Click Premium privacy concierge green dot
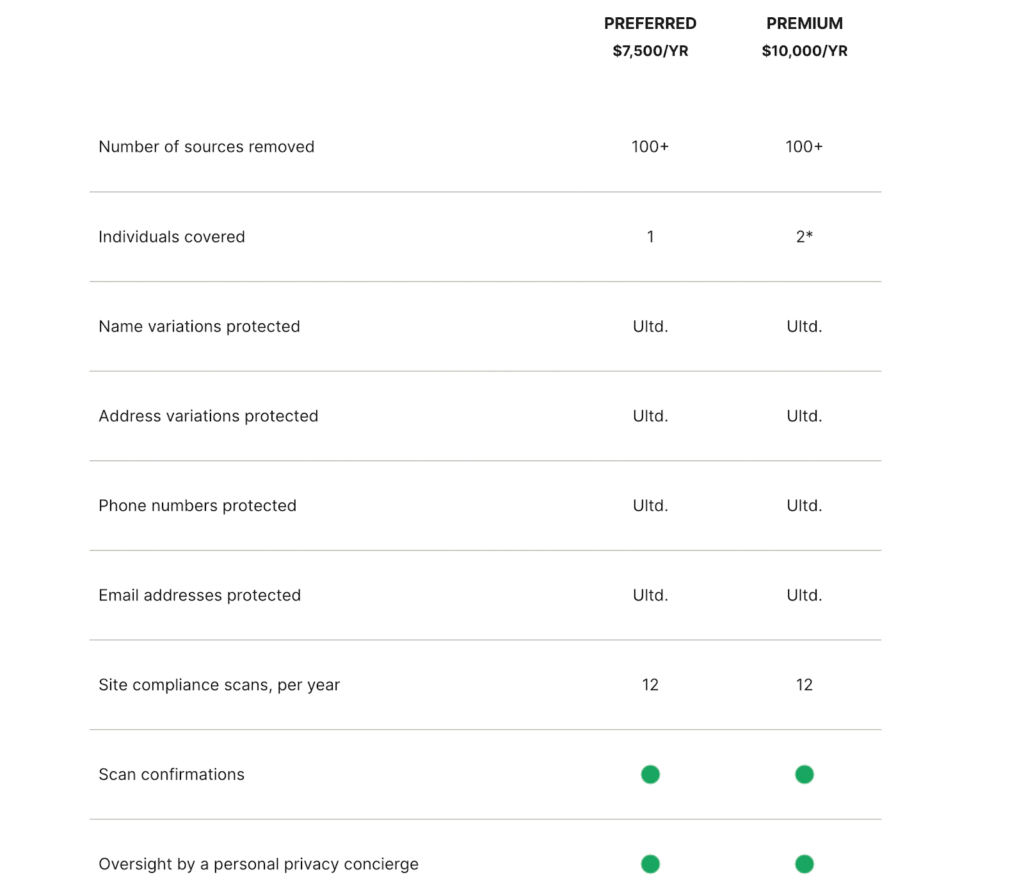This screenshot has width=1024, height=893. click(x=804, y=864)
